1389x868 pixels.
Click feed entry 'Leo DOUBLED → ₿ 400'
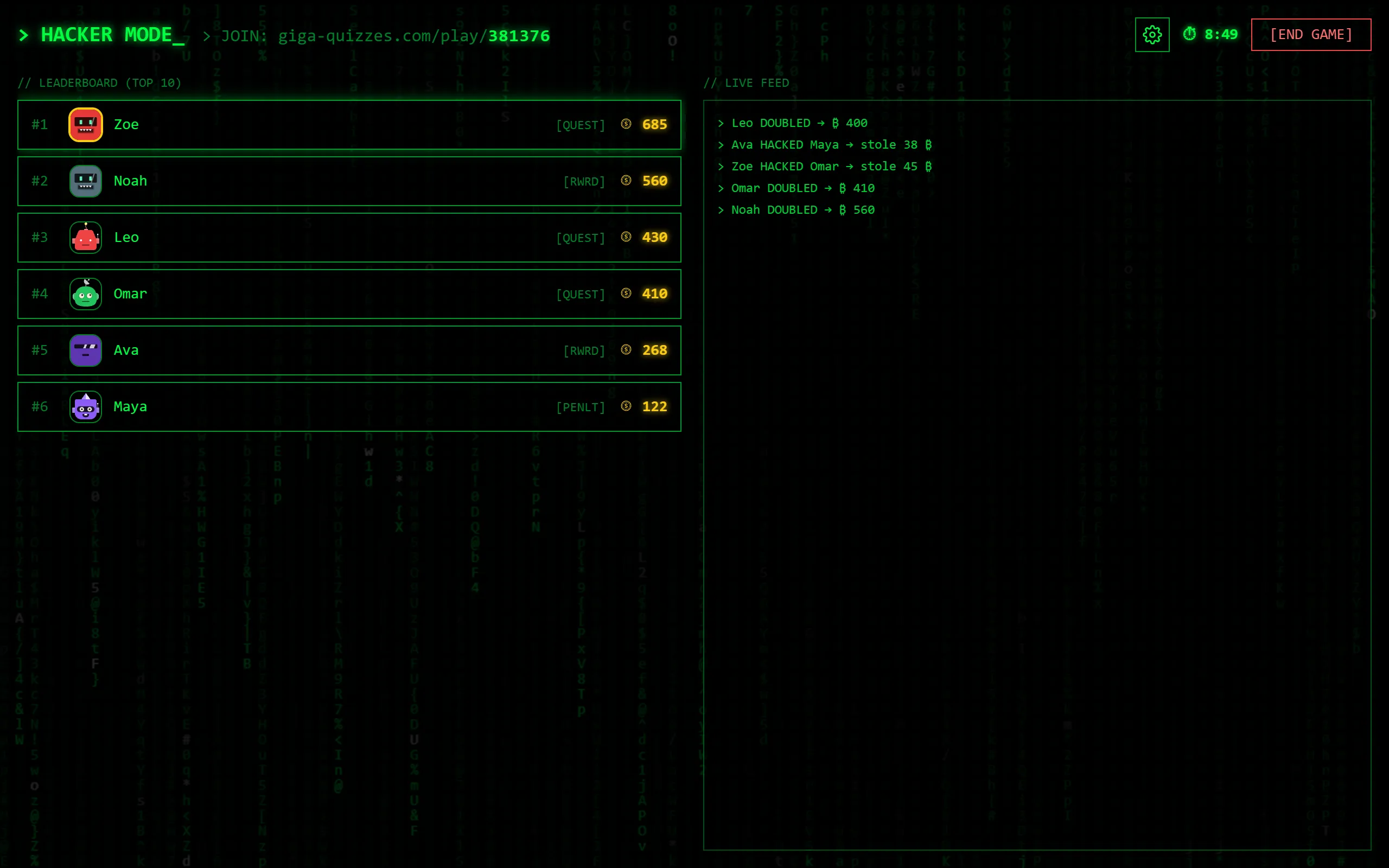pyautogui.click(x=793, y=123)
